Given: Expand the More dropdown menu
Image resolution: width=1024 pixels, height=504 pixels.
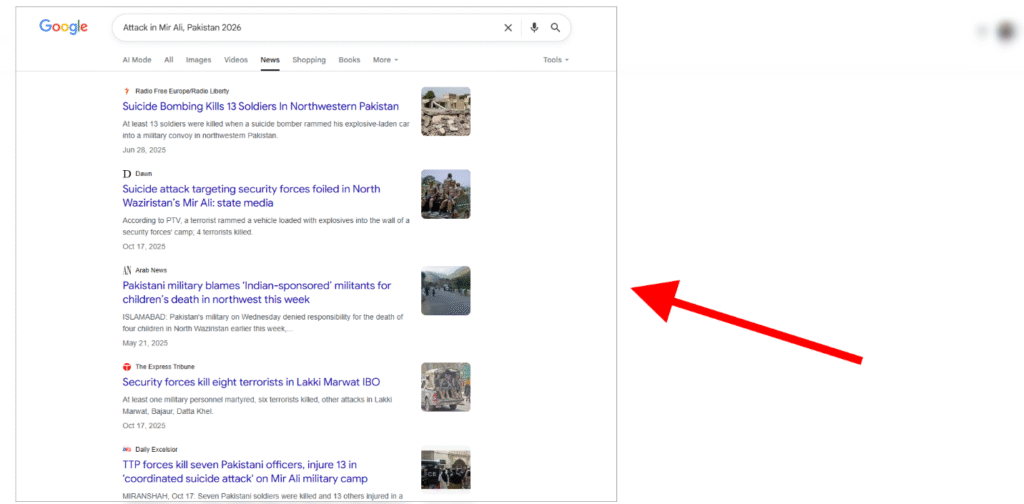Looking at the screenshot, I should 385,60.
